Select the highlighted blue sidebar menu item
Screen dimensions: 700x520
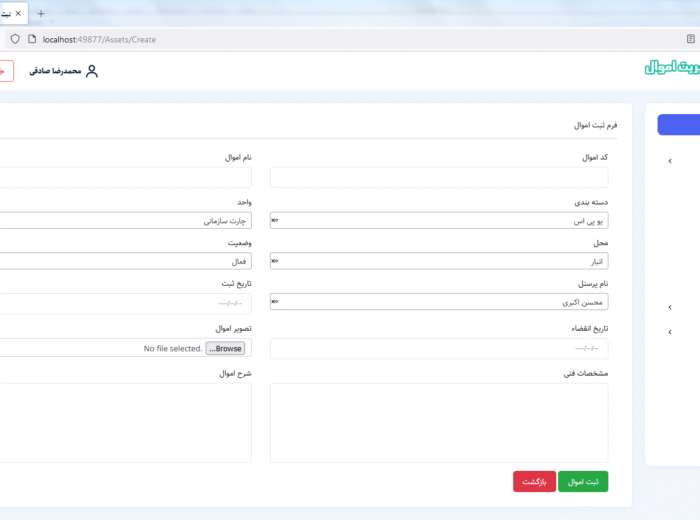(x=678, y=125)
